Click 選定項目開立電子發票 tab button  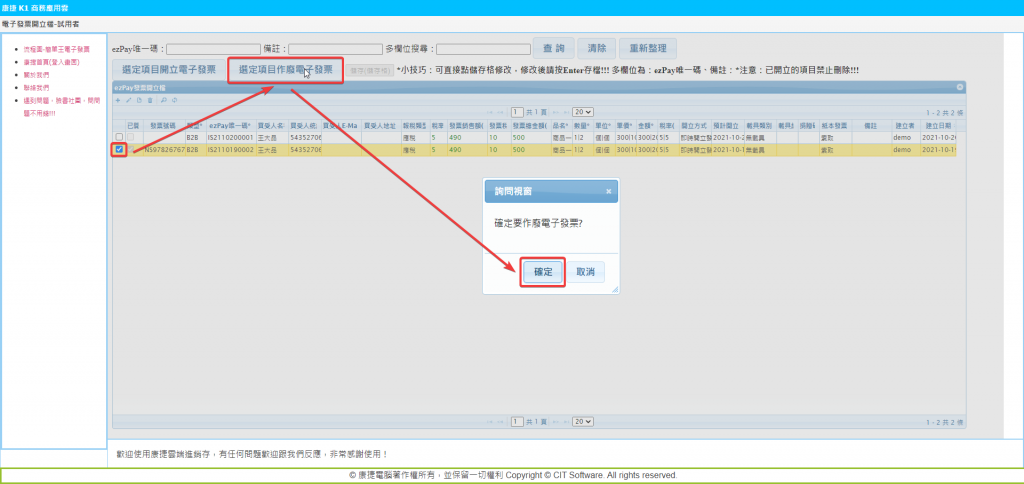pos(169,70)
